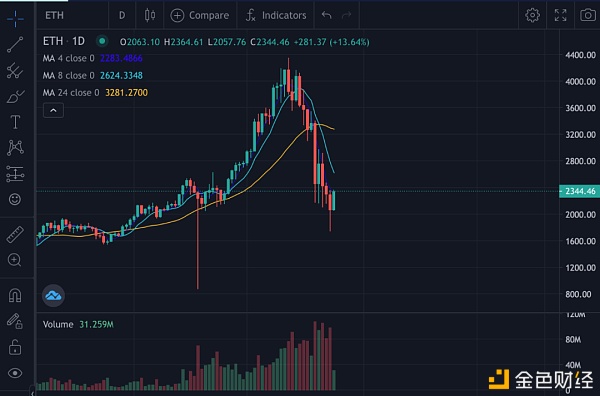The image size is (600, 396).
Task: Click the ETH symbol search field
Action: coord(73,15)
